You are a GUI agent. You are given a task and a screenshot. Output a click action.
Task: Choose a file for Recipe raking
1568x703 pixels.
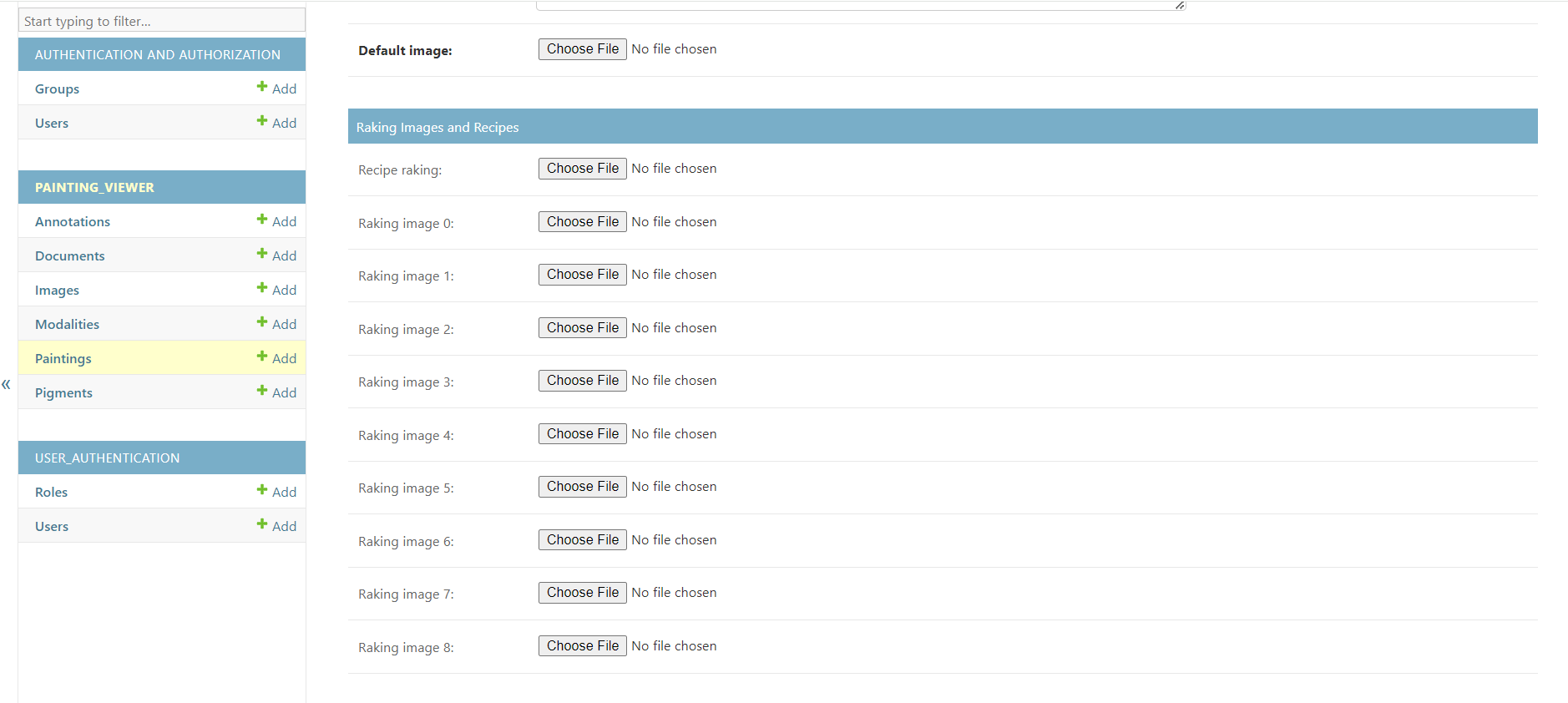click(x=582, y=169)
